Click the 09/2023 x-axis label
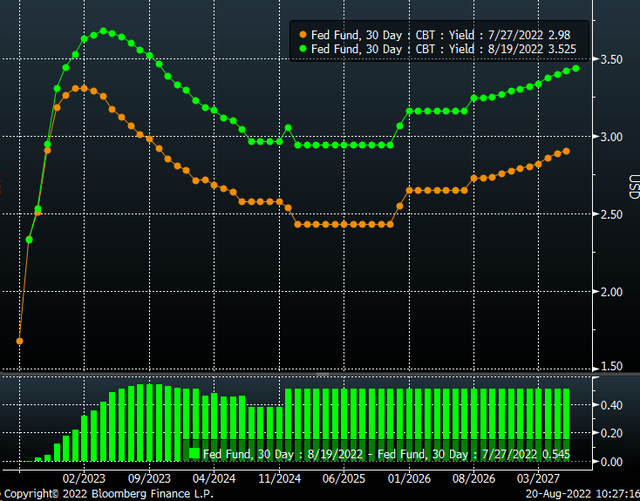This screenshot has width=640, height=501. (149, 478)
